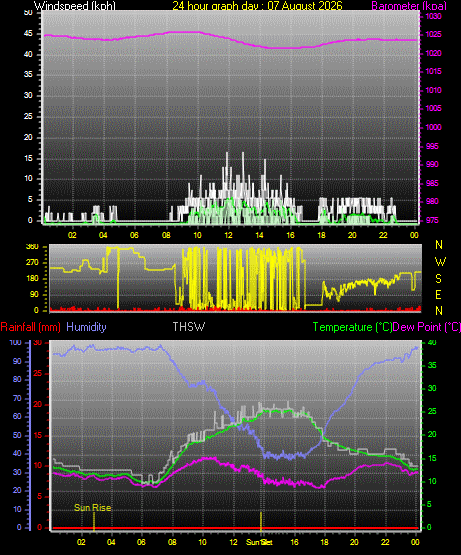Click the Sun Set marker on time axis

click(x=260, y=542)
